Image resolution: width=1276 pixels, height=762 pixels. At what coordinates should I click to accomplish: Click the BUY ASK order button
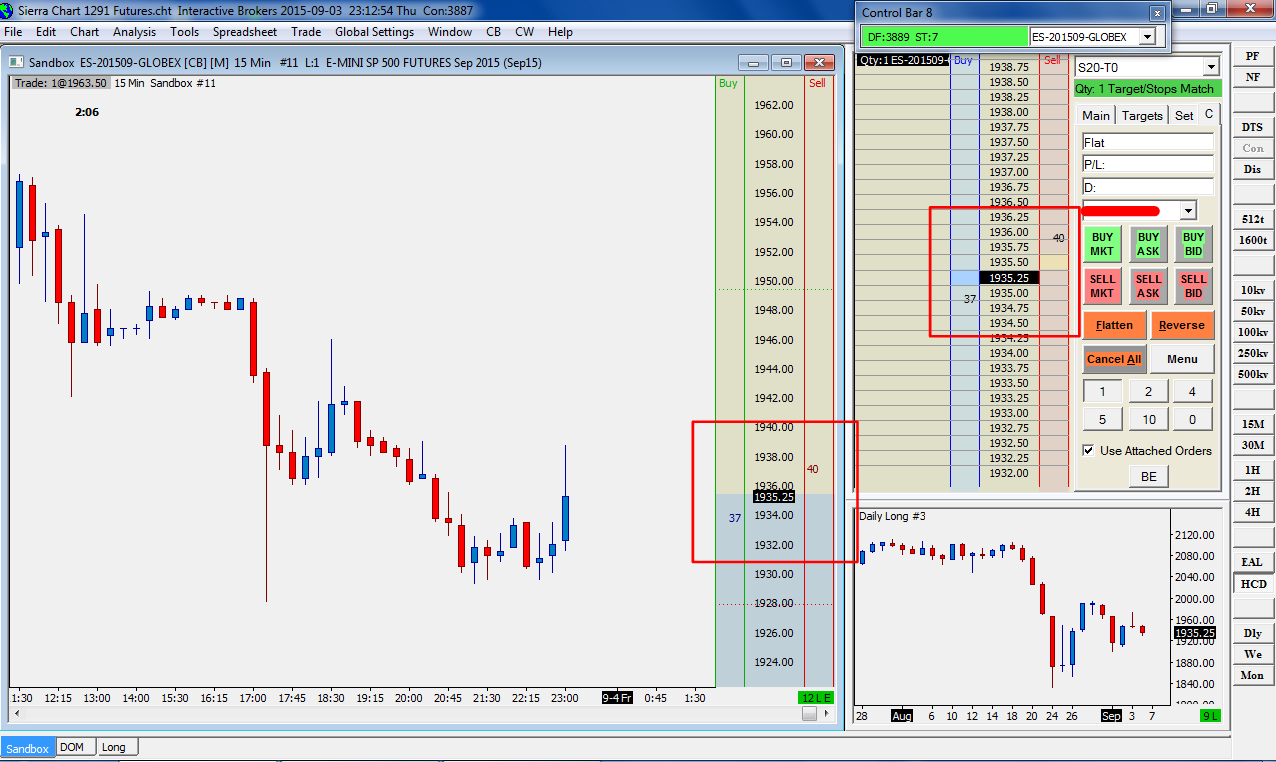pos(1148,244)
